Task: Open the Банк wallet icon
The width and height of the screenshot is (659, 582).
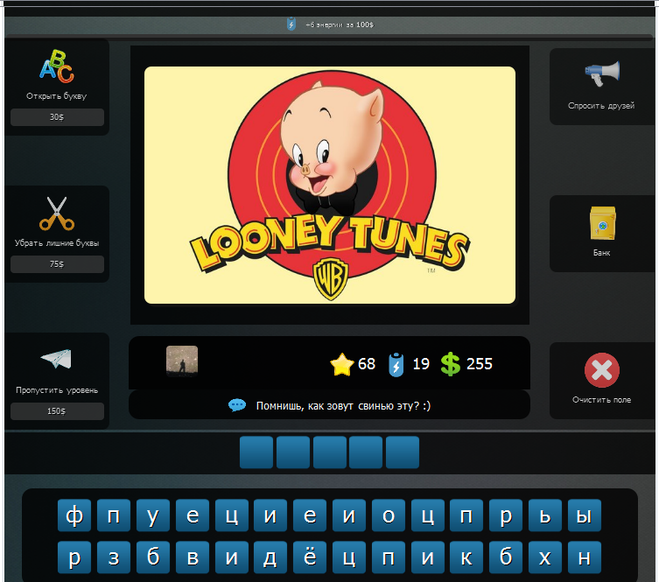Action: click(602, 223)
